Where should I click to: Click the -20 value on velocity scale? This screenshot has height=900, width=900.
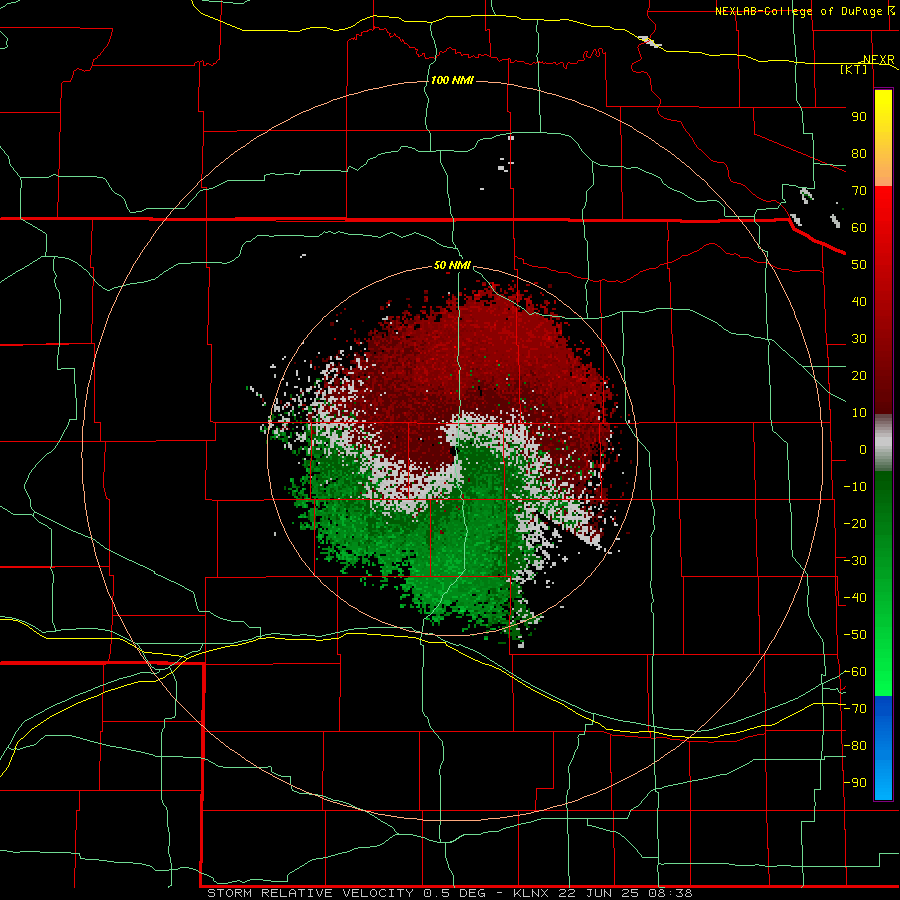[x=855, y=524]
